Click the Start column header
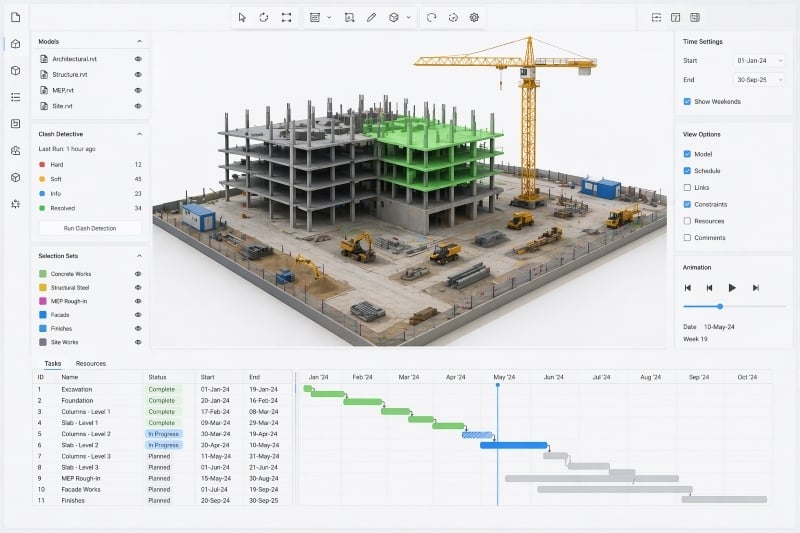The image size is (800, 533). 208,377
